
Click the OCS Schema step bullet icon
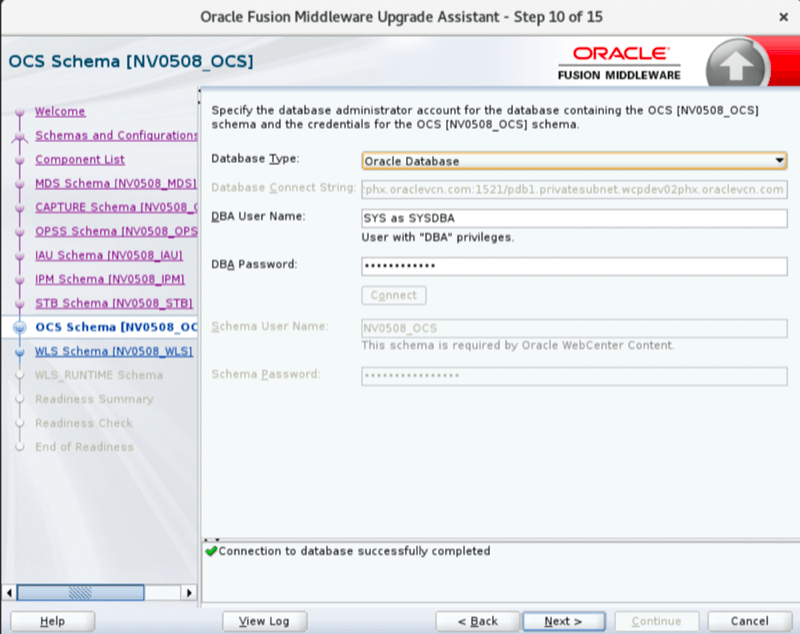(20, 328)
